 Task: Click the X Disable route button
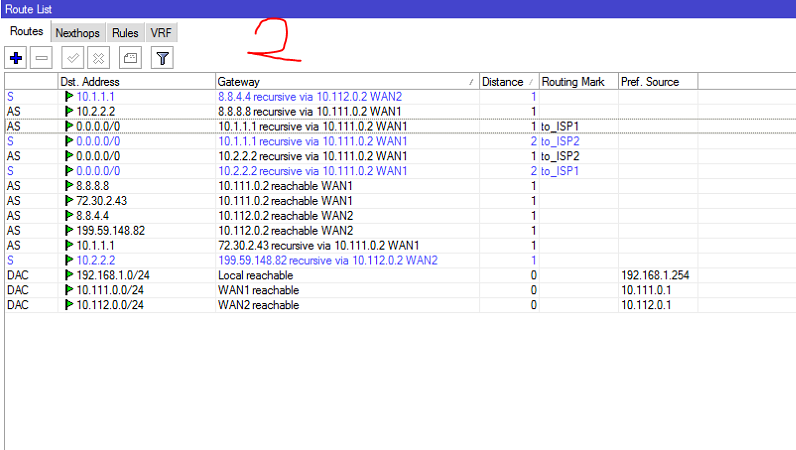click(98, 58)
